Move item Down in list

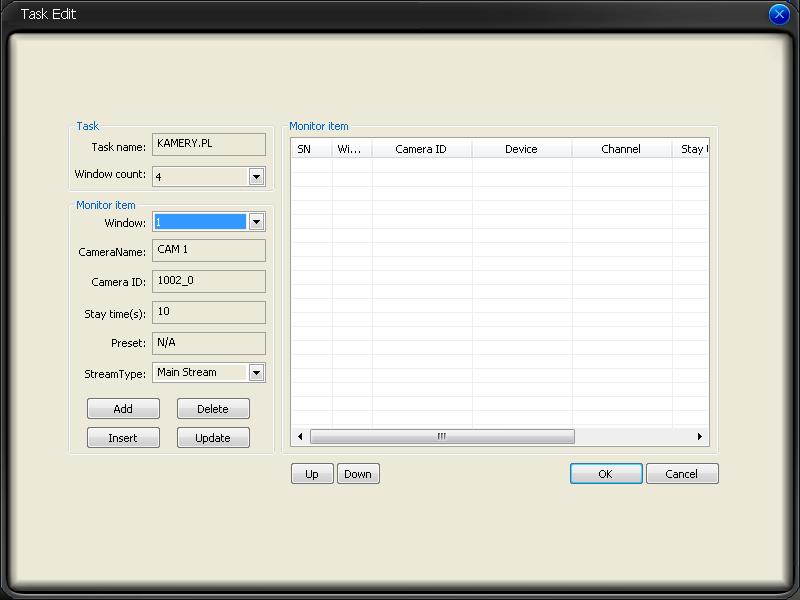358,474
